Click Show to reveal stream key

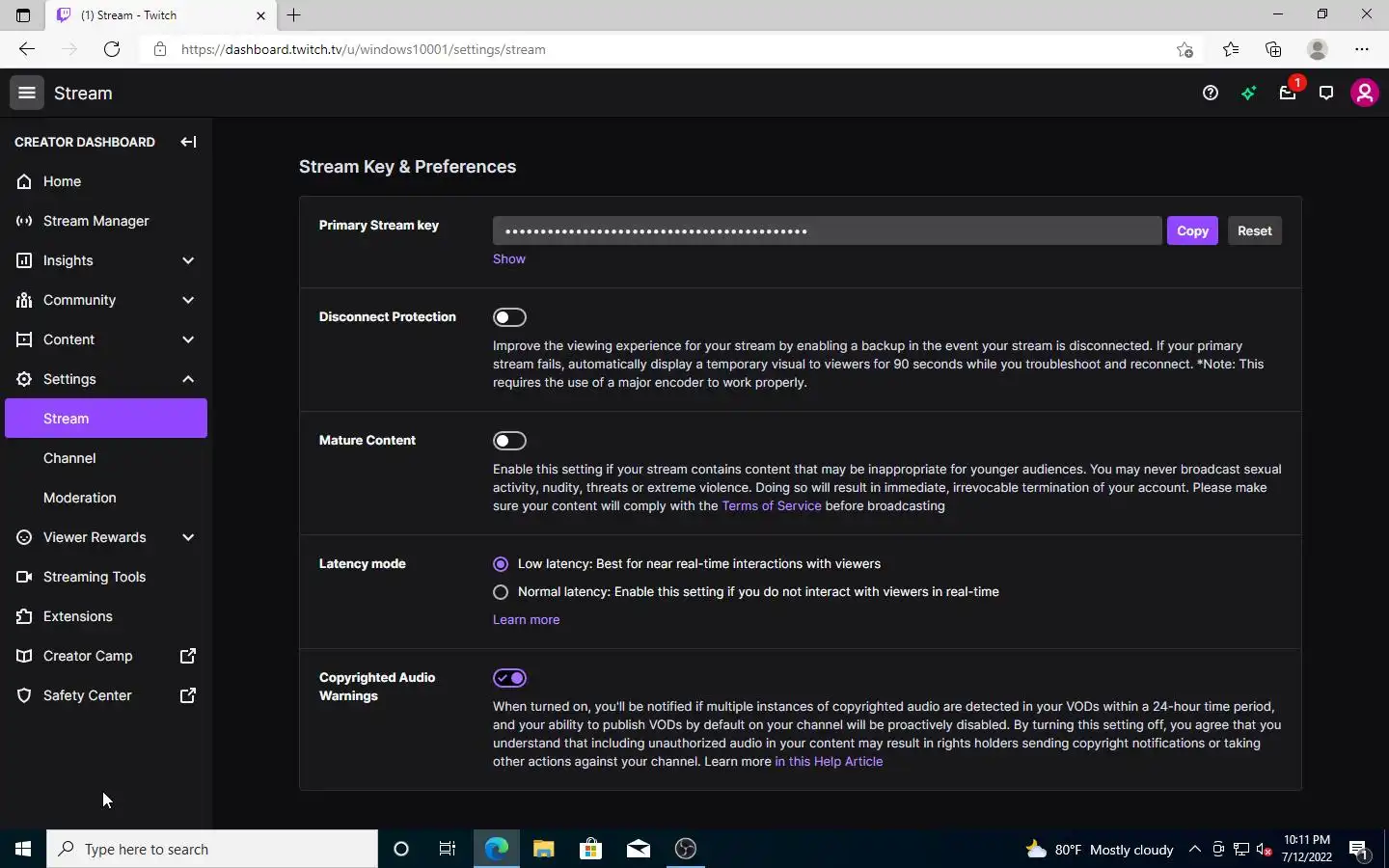[x=509, y=258]
